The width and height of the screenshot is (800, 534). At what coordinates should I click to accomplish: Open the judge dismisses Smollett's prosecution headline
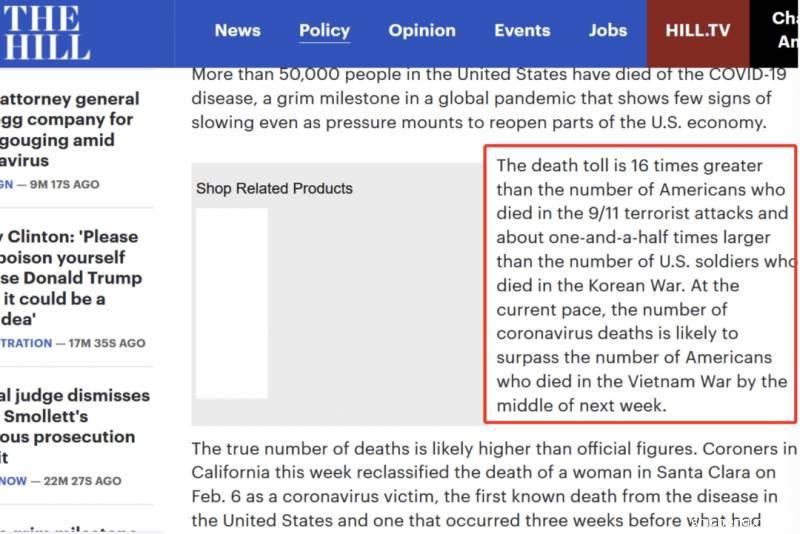tap(70, 426)
